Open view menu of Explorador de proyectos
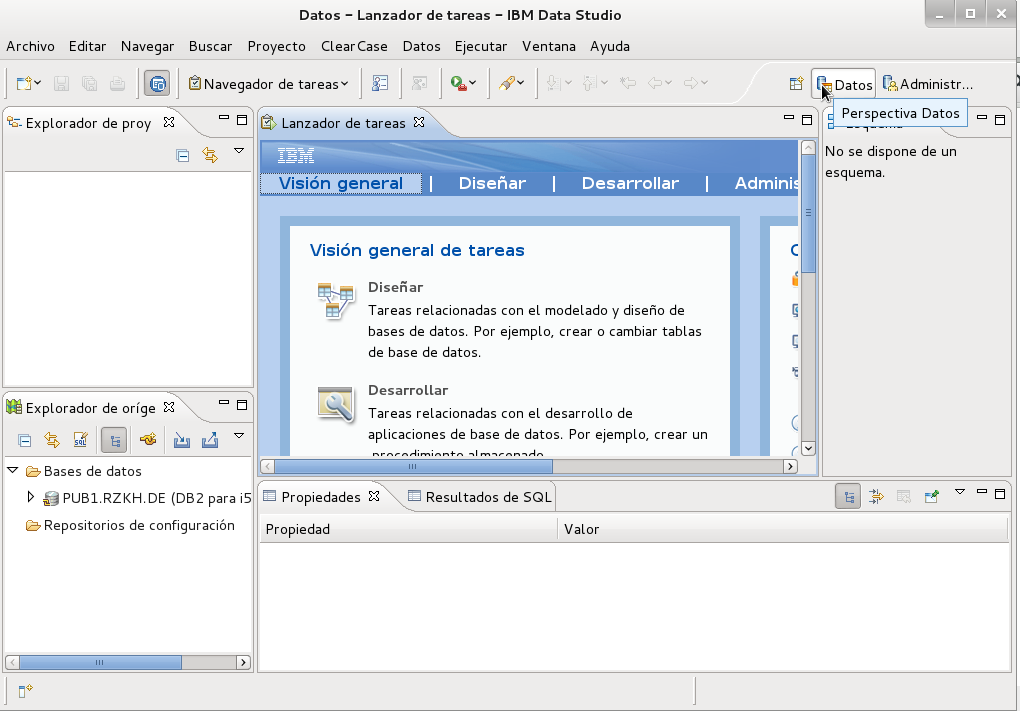Screen dimensions: 1020x711 click(x=239, y=151)
